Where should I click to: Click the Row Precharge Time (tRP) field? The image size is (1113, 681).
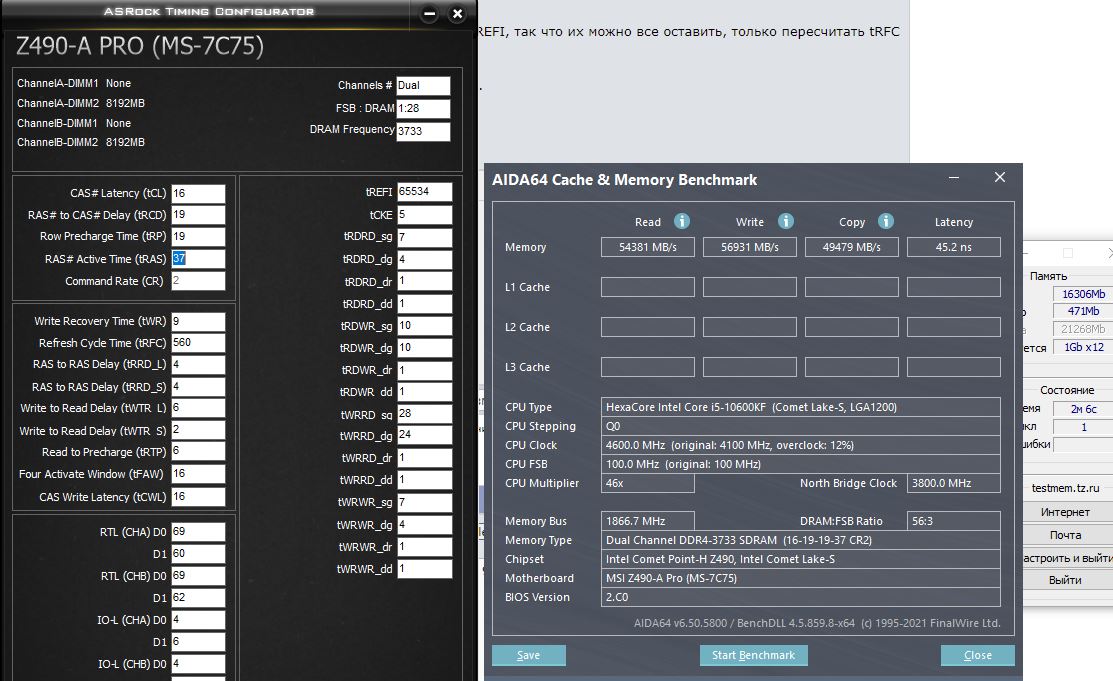[x=198, y=236]
